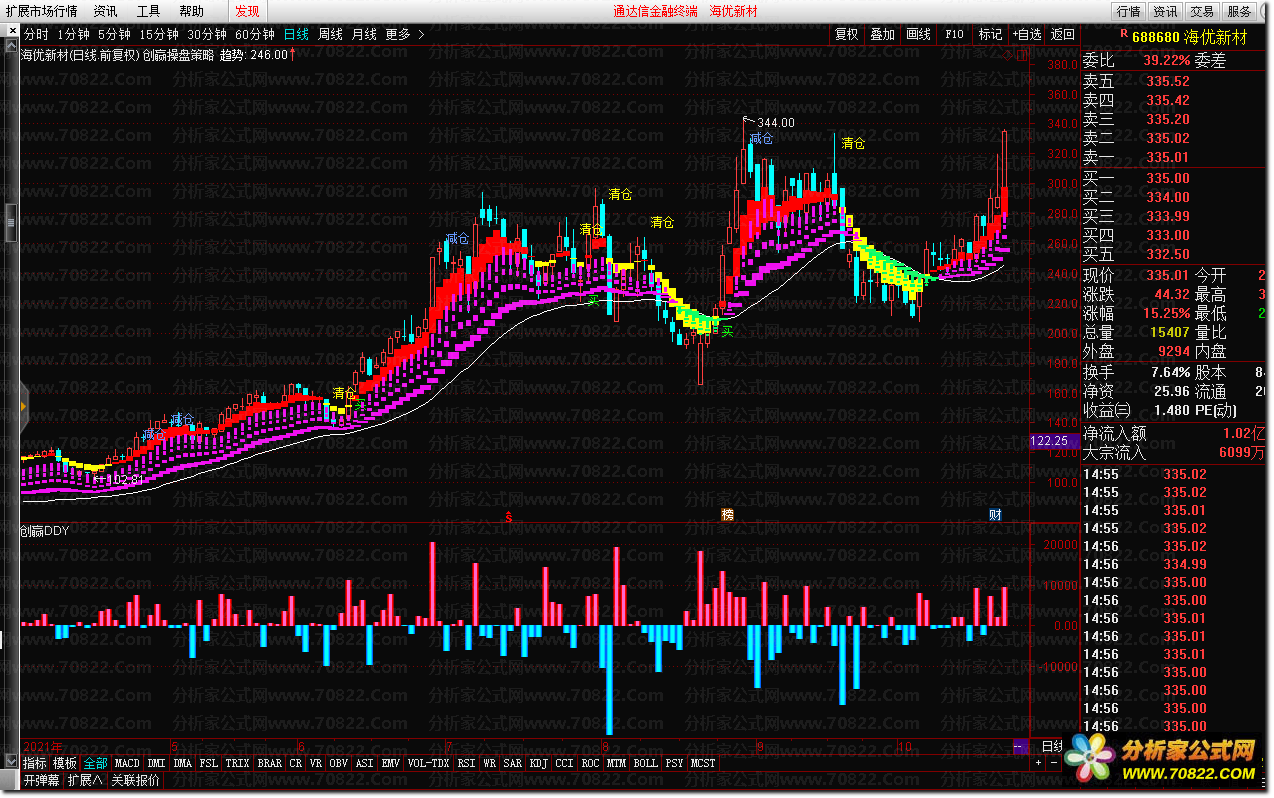Click the 买一 price 335.00
The width and height of the screenshot is (1274, 798).
(x=1168, y=178)
